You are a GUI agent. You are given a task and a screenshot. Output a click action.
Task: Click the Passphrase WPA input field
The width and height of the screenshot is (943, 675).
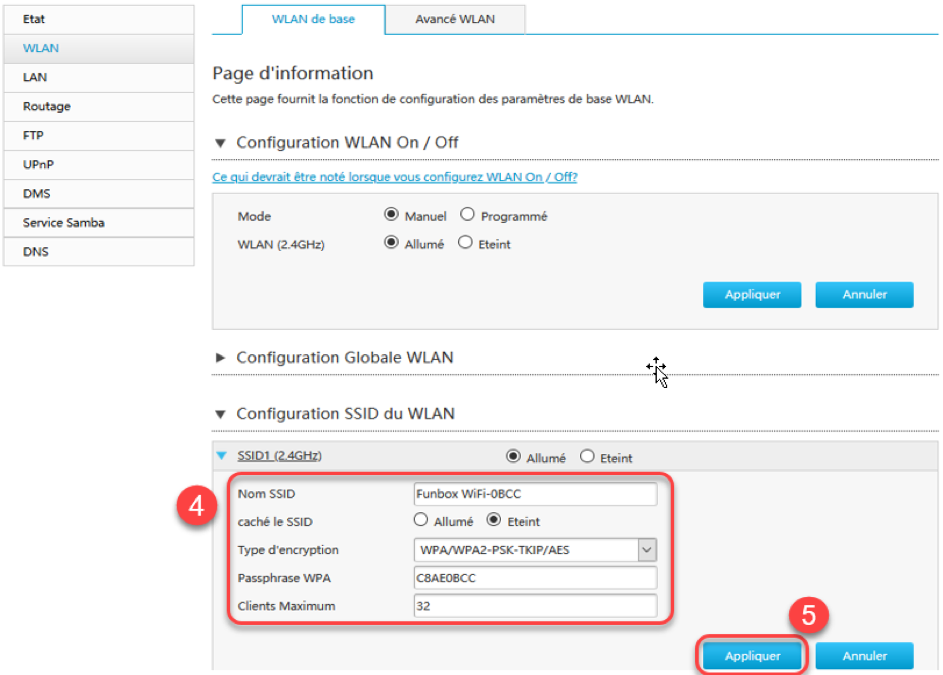coord(535,578)
